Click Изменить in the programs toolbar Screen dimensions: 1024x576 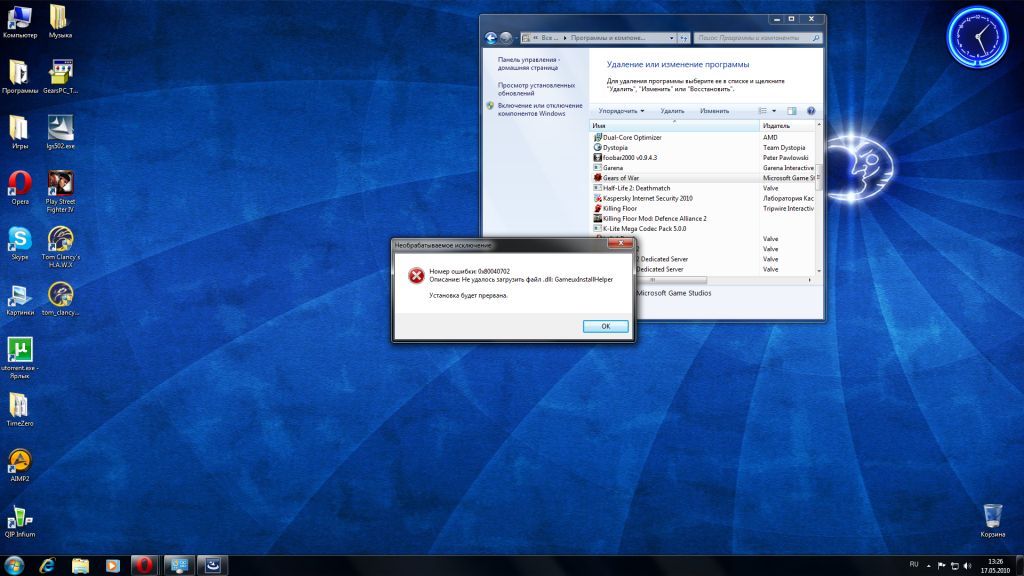[714, 111]
